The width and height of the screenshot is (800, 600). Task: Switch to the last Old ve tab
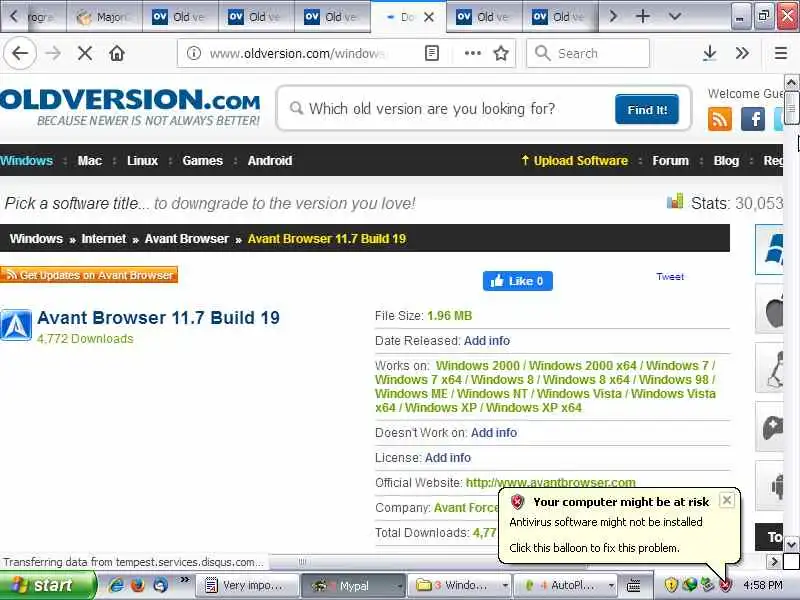(560, 17)
